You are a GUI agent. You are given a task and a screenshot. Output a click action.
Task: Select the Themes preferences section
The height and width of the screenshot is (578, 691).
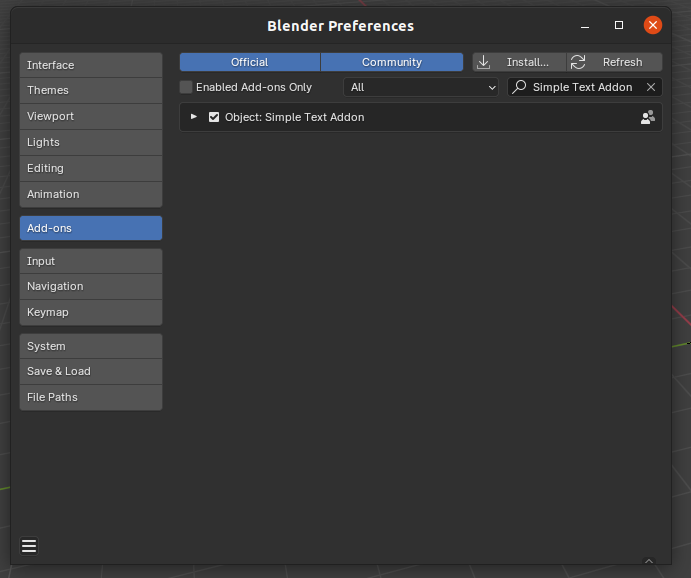tap(91, 90)
